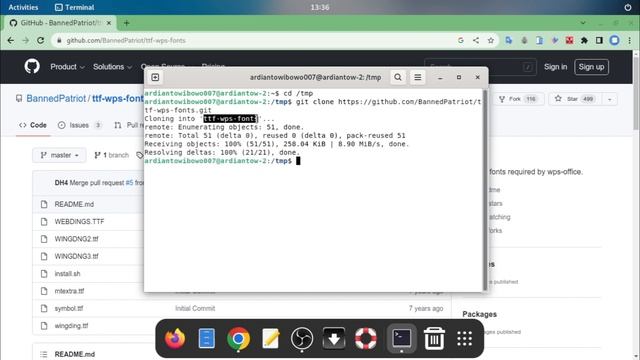Click the Sign in link
The height and width of the screenshot is (360, 640).
[555, 67]
